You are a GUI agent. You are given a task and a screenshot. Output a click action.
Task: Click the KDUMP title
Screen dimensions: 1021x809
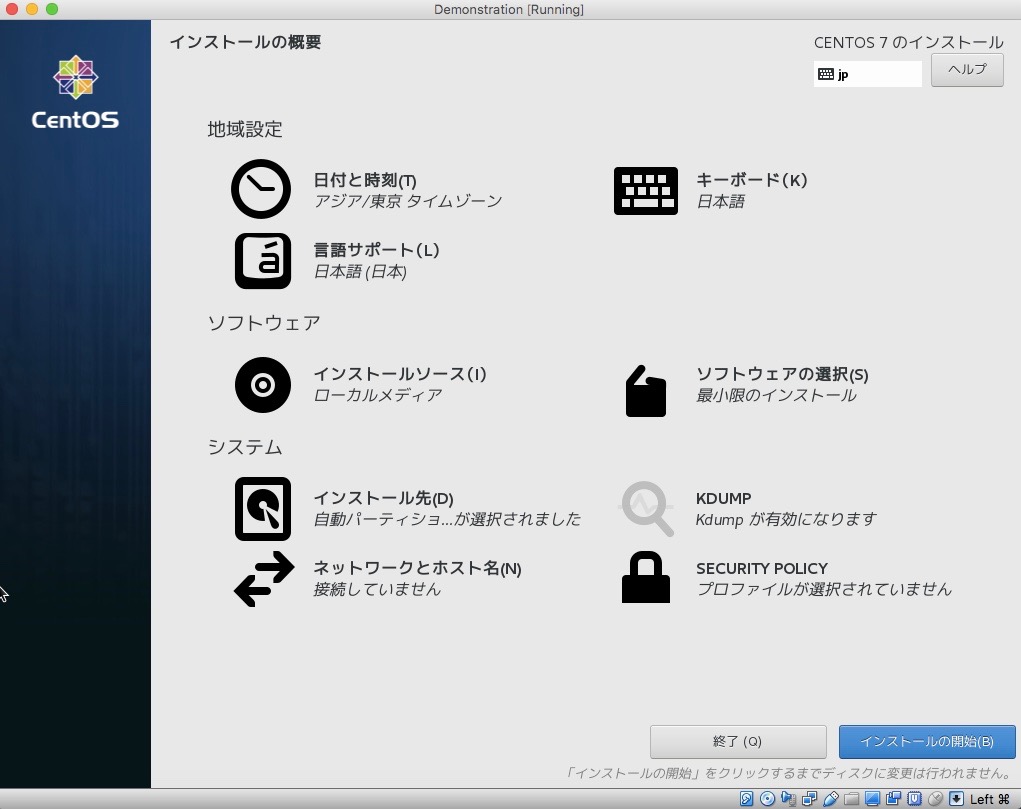723,498
